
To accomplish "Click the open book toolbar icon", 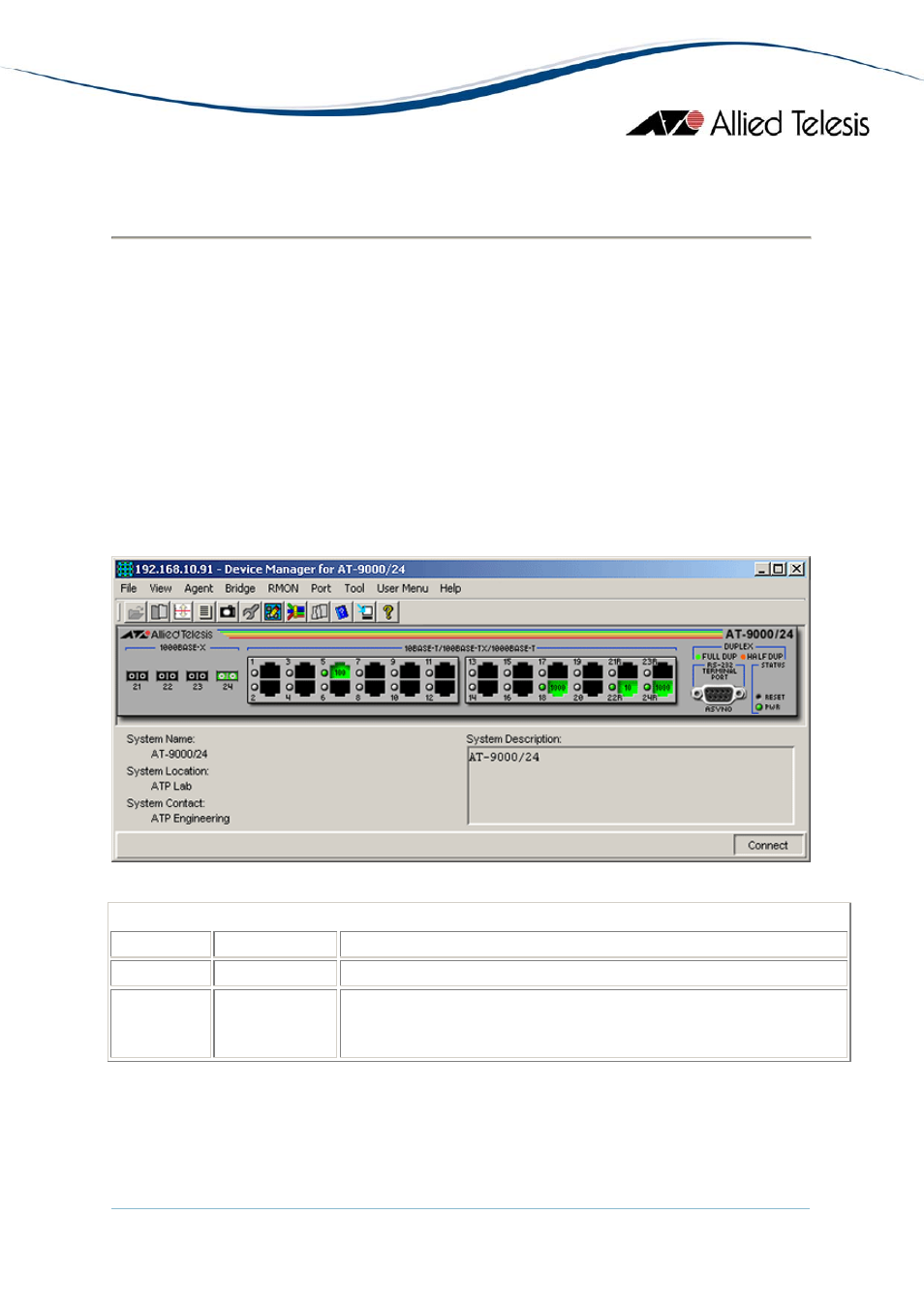I will (159, 611).
